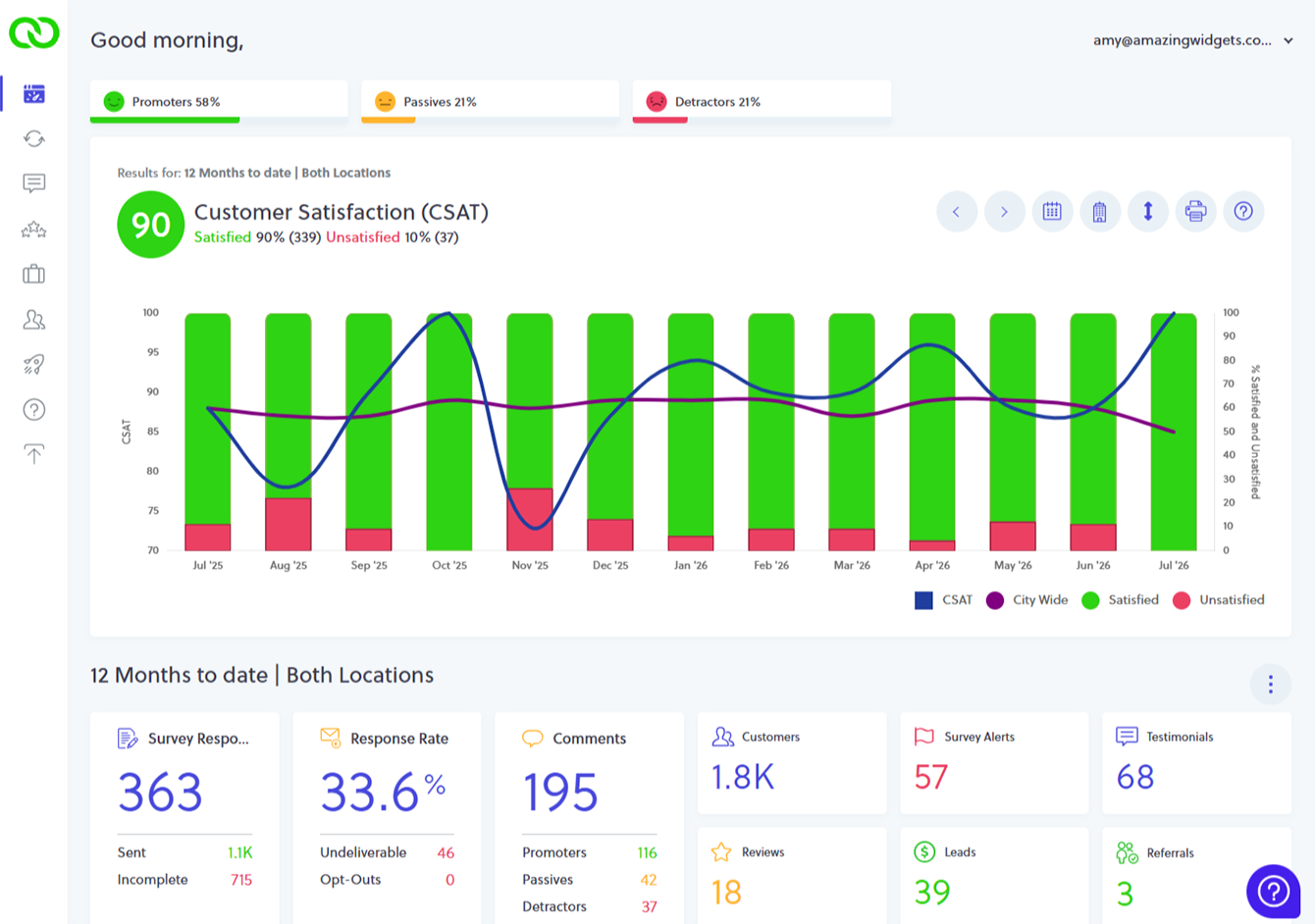
Task: Click the Jul '26 chart bar
Action: click(x=1174, y=432)
